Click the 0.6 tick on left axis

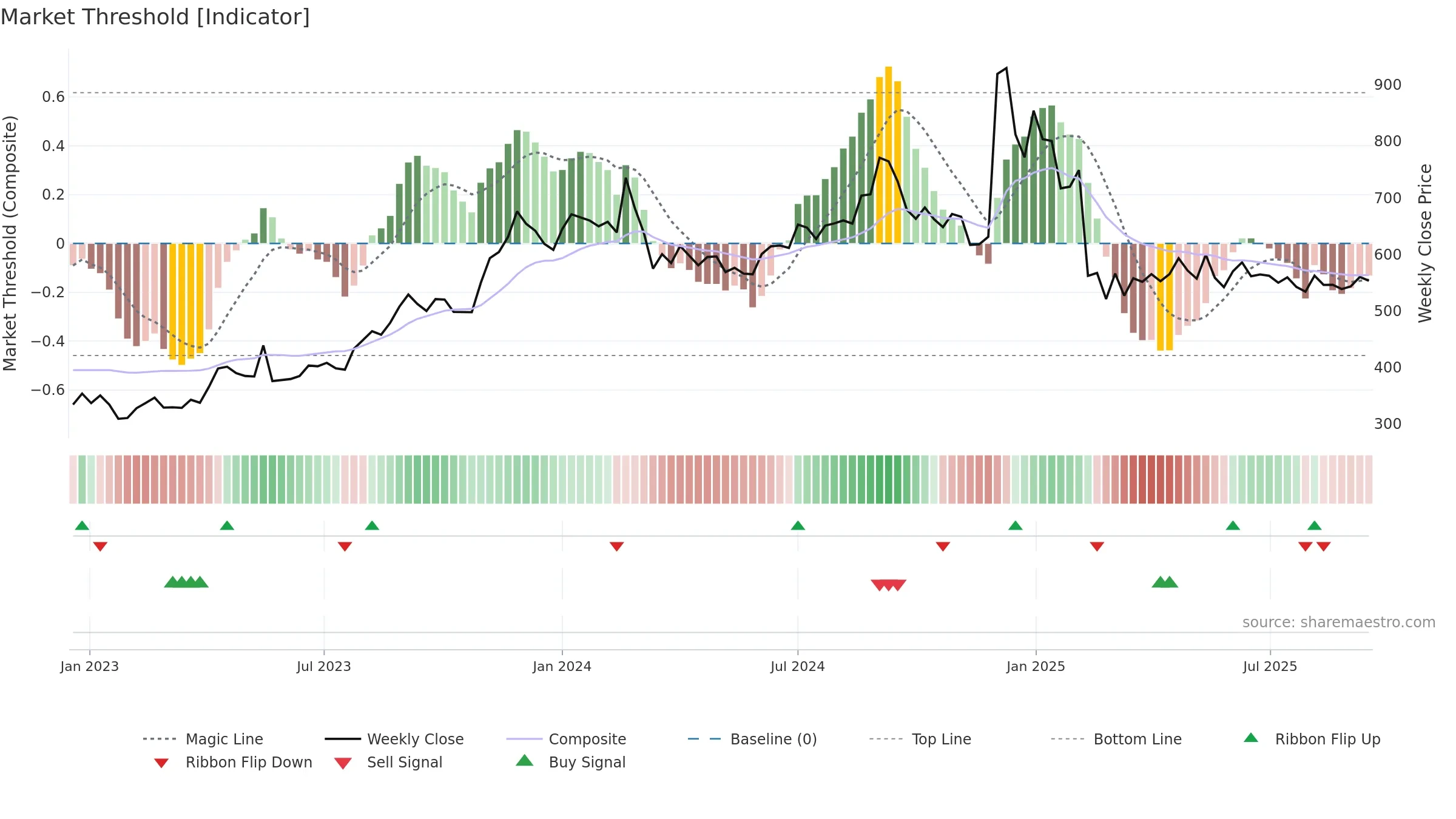(x=53, y=97)
